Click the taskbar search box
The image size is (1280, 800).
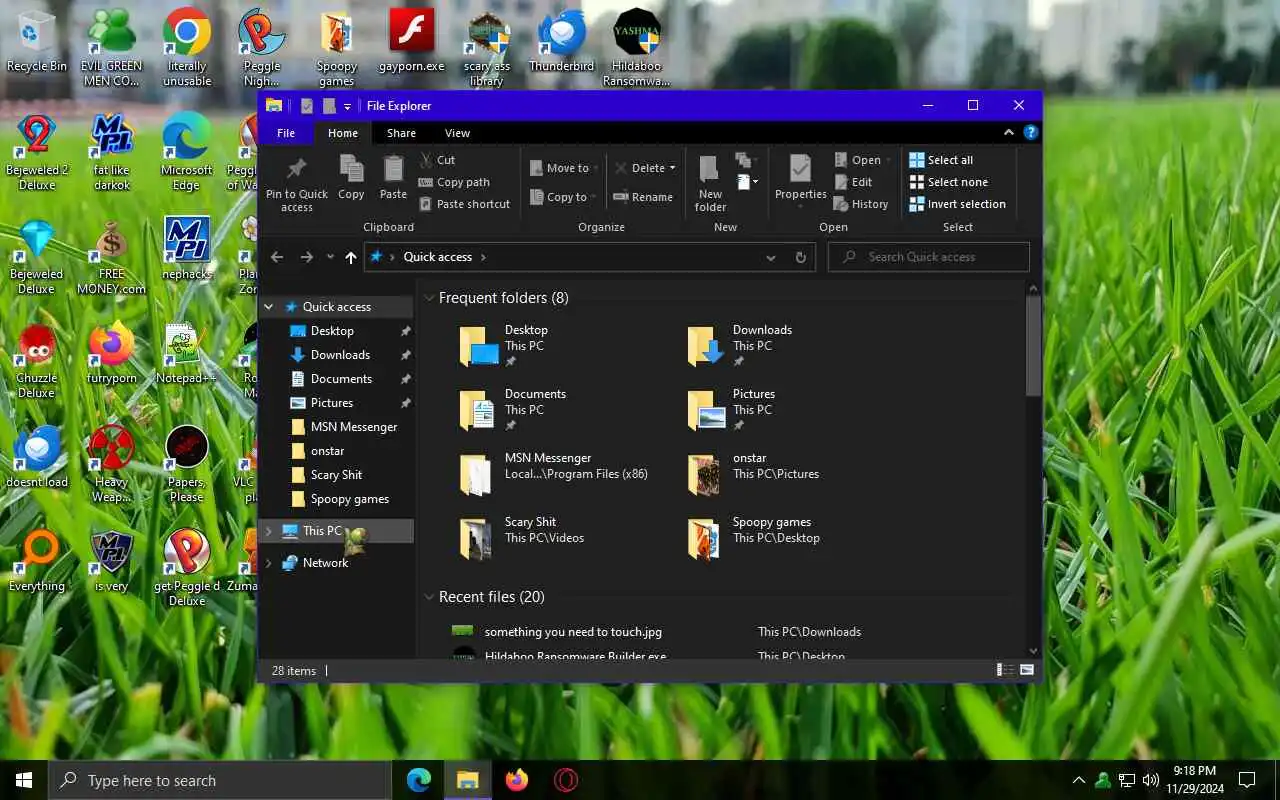pos(220,780)
